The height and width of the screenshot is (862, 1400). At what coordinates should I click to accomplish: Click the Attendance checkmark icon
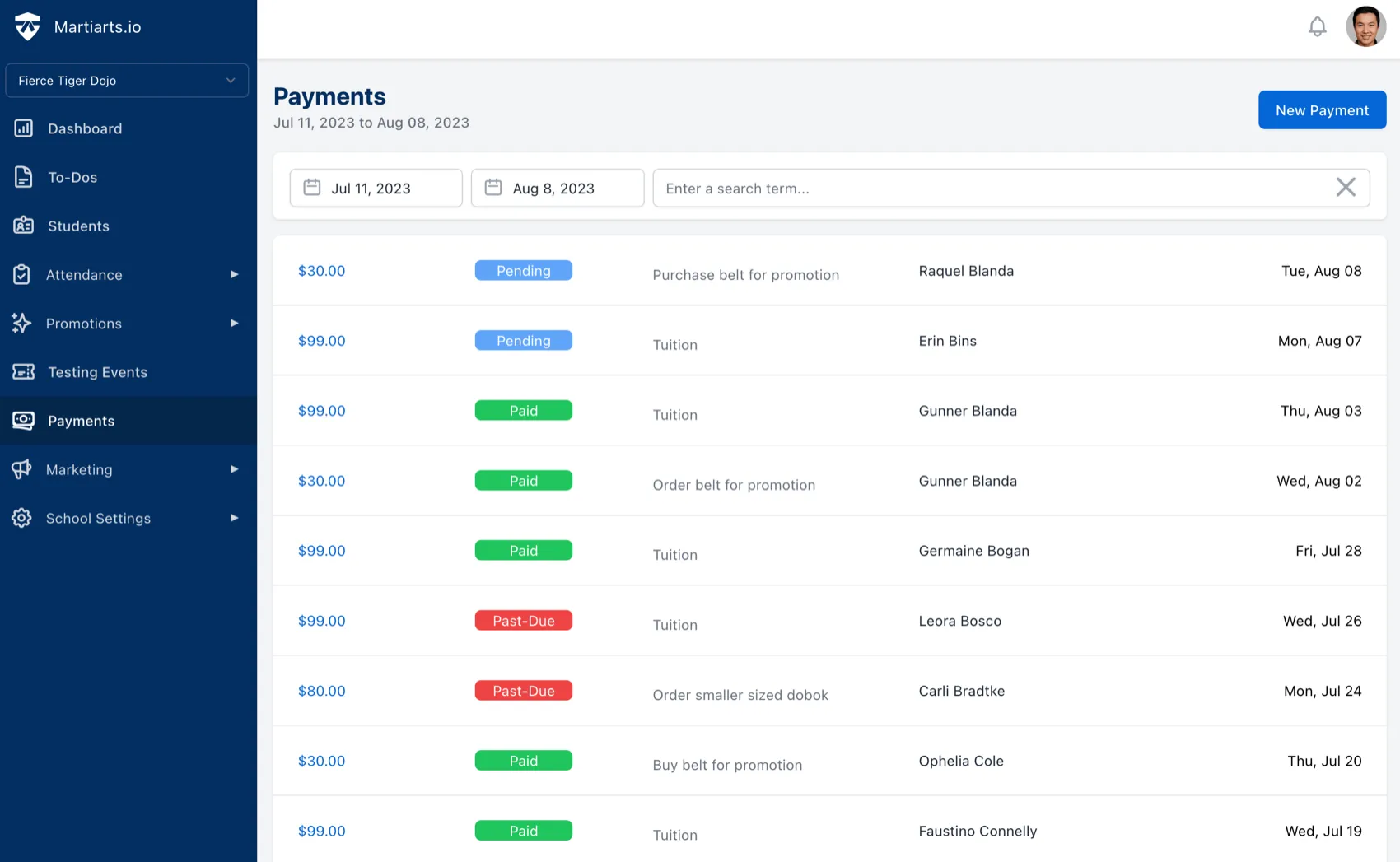(x=23, y=274)
